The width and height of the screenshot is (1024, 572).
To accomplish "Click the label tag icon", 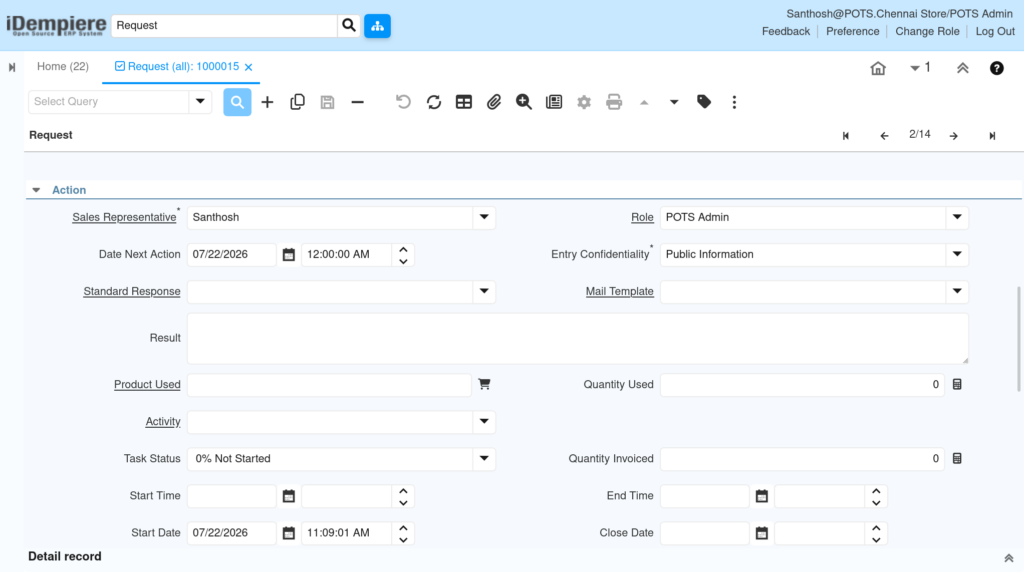I will pyautogui.click(x=704, y=102).
